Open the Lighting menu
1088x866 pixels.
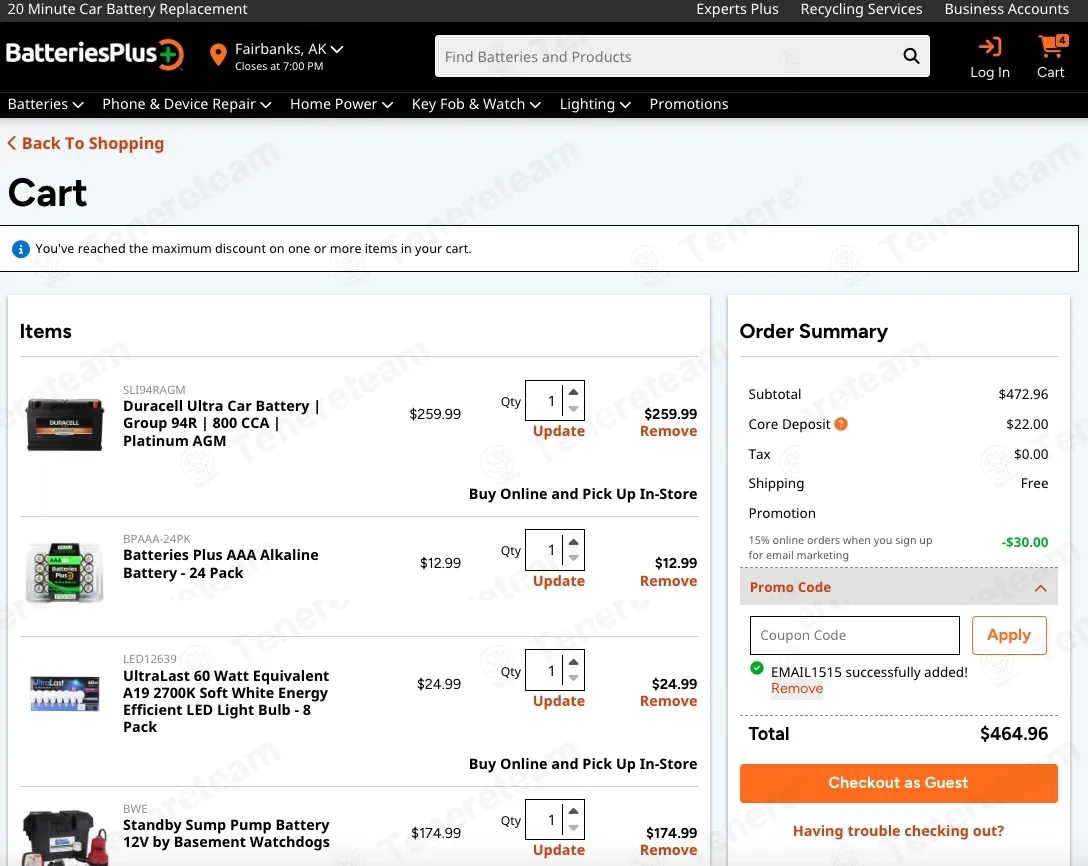click(x=595, y=104)
